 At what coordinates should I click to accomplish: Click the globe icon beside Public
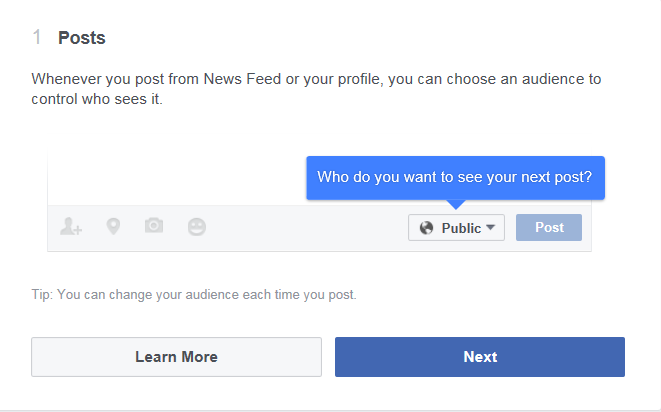point(426,228)
